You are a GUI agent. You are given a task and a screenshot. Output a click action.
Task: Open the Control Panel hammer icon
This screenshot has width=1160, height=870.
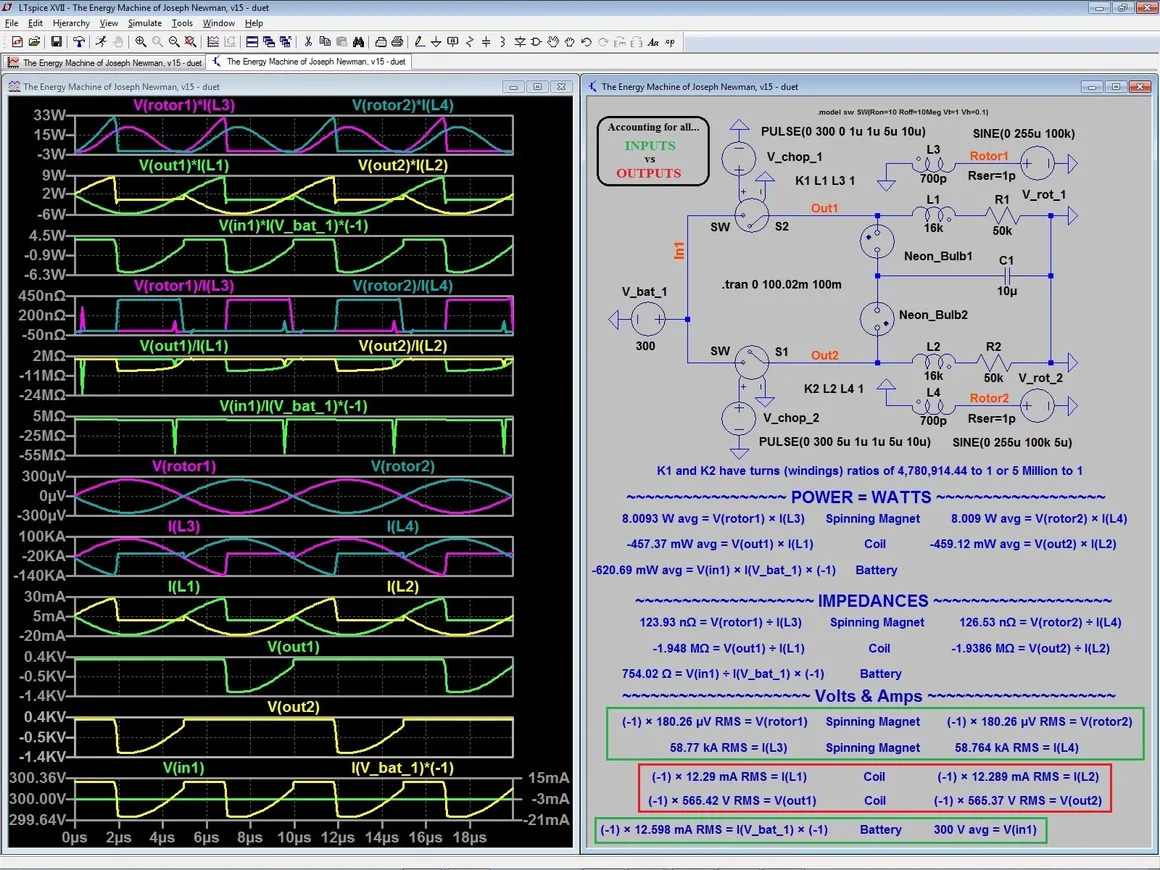78,42
